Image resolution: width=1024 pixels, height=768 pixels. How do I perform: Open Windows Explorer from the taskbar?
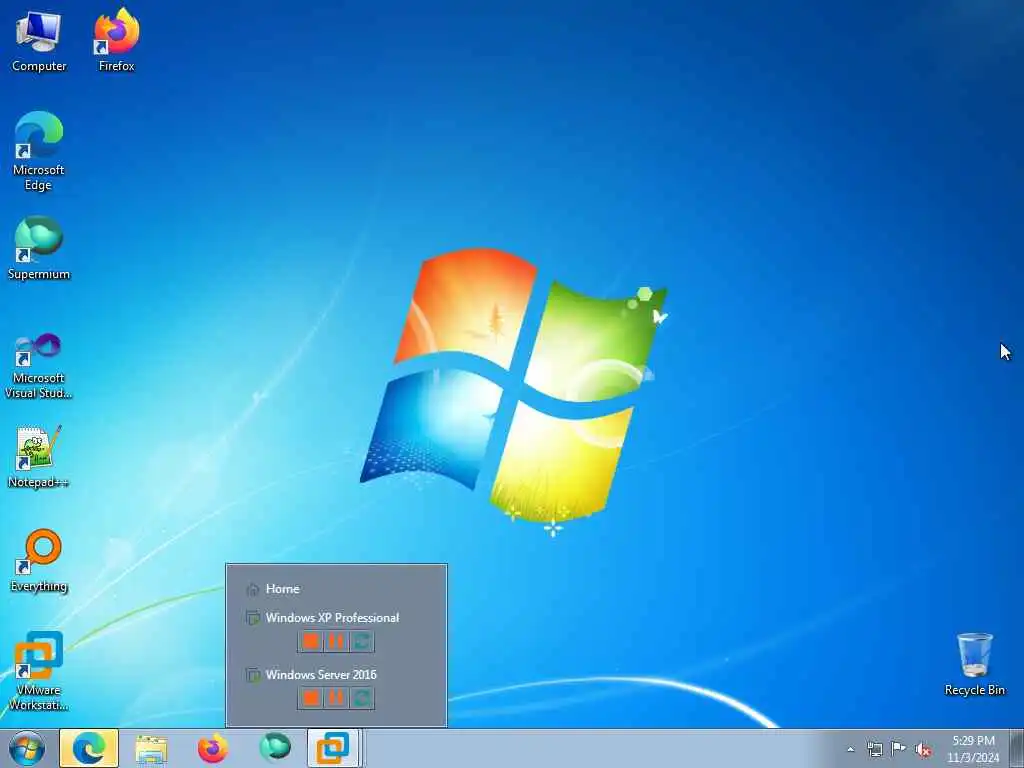(x=151, y=748)
